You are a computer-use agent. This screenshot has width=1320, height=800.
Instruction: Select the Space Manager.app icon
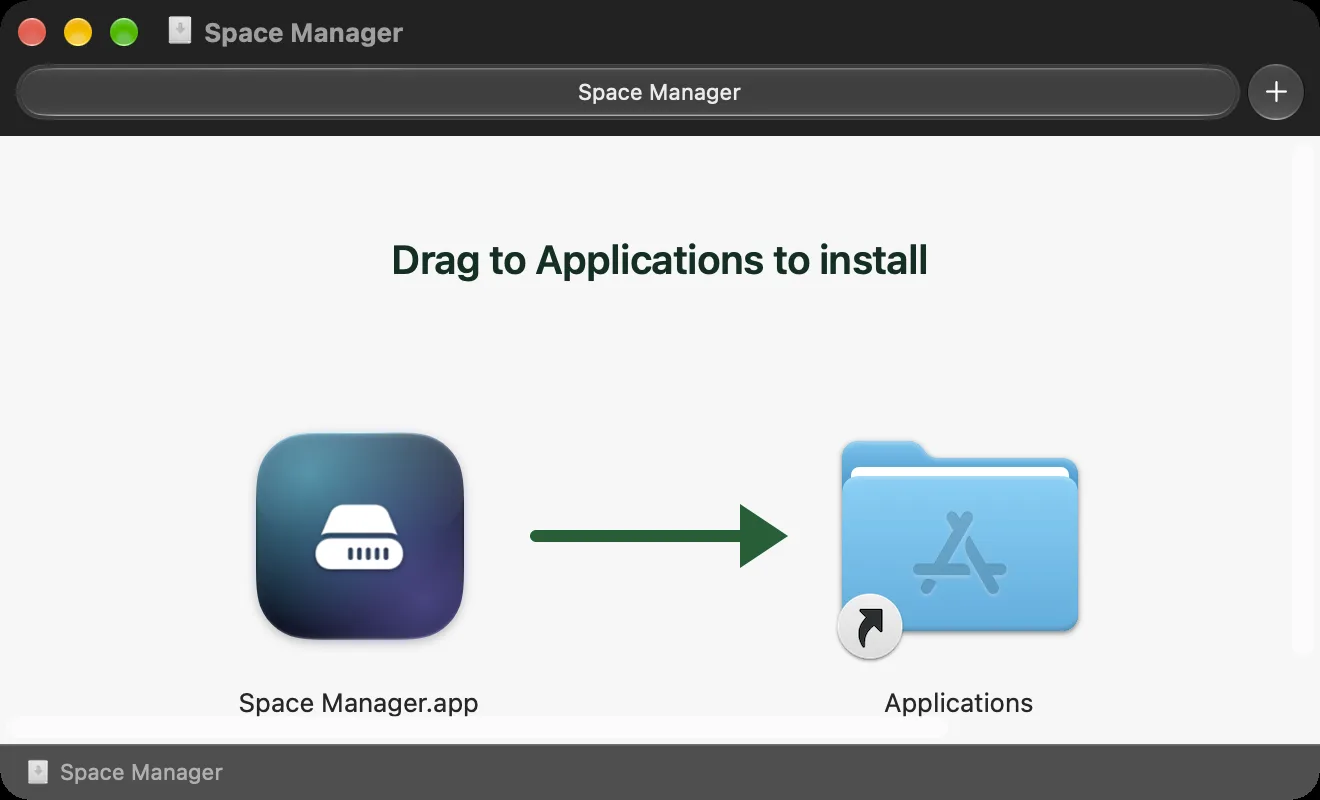[360, 536]
